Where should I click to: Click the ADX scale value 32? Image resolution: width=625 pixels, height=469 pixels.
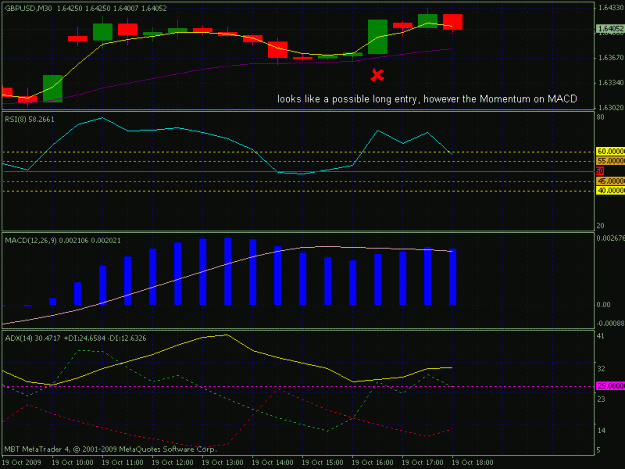click(601, 369)
